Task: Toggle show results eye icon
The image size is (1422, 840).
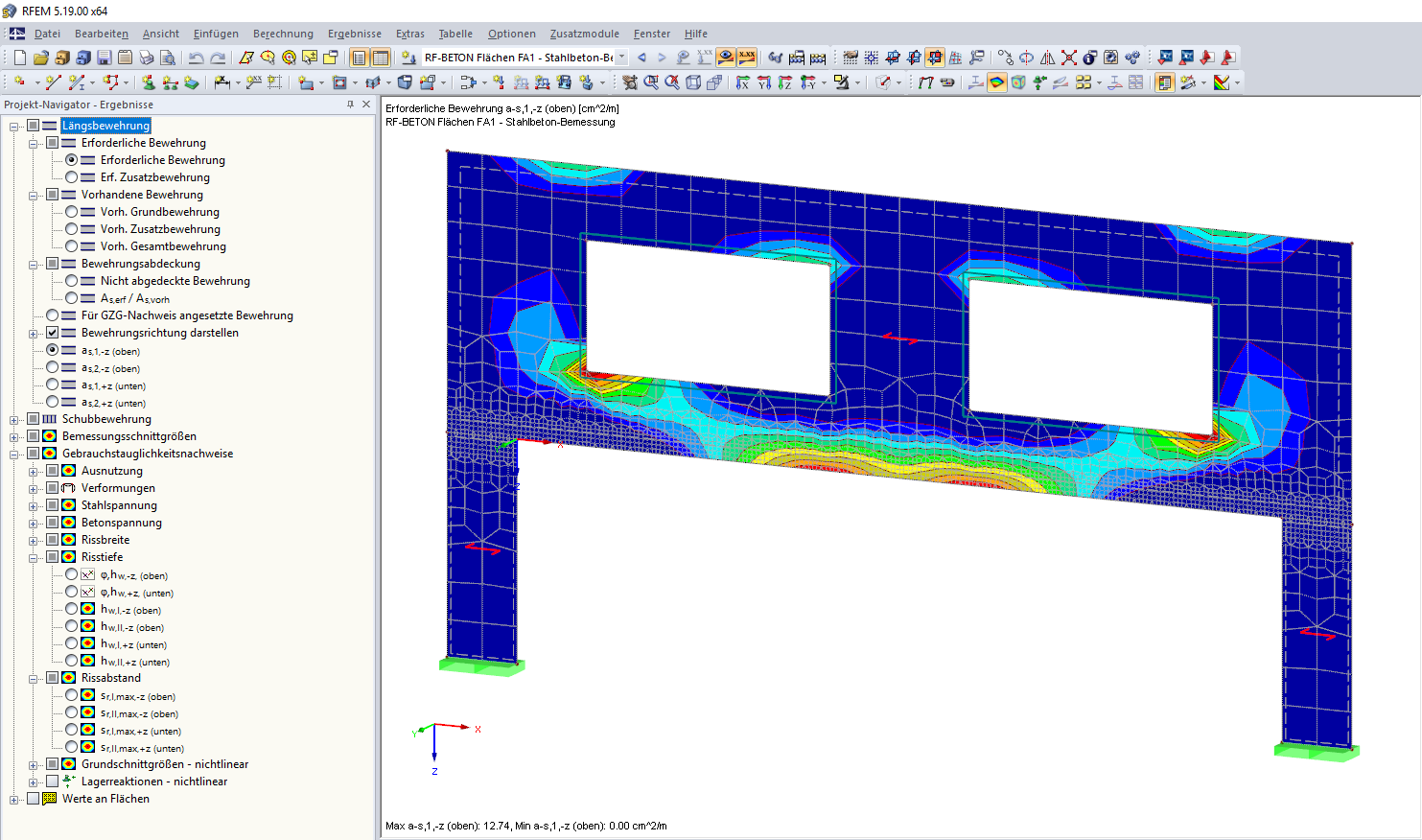Action: coord(726,58)
